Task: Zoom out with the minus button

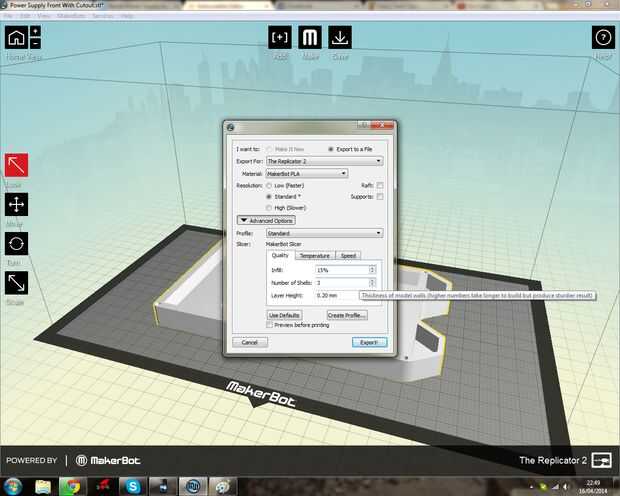Action: tap(35, 44)
